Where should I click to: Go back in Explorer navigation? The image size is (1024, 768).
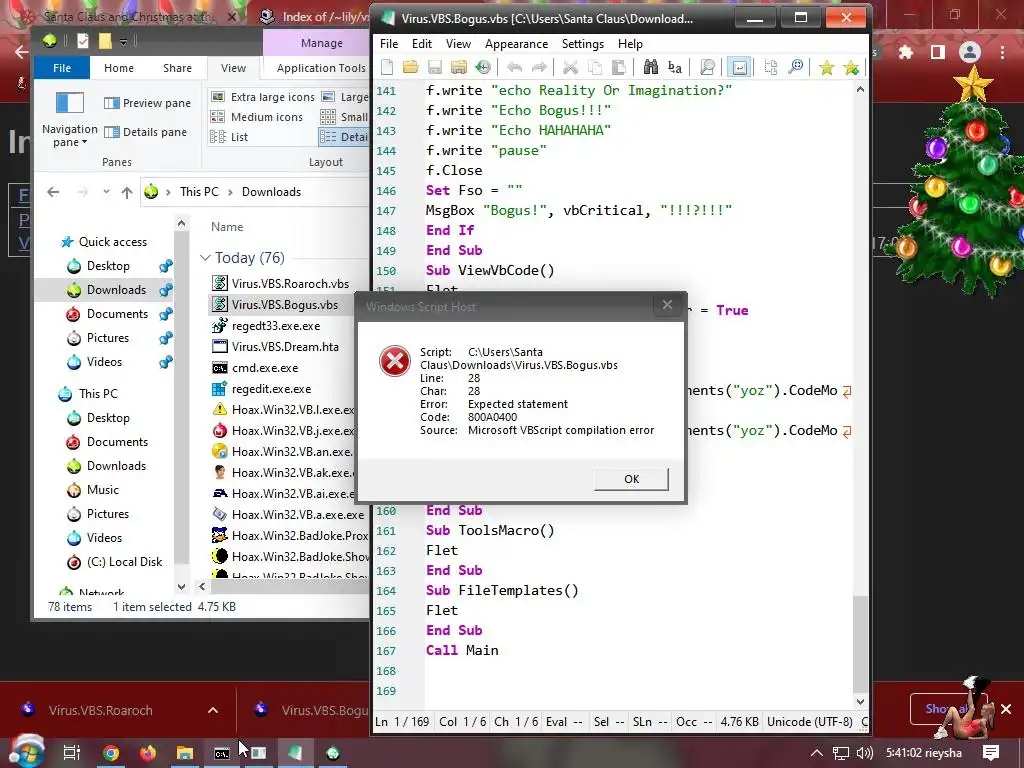[54, 192]
